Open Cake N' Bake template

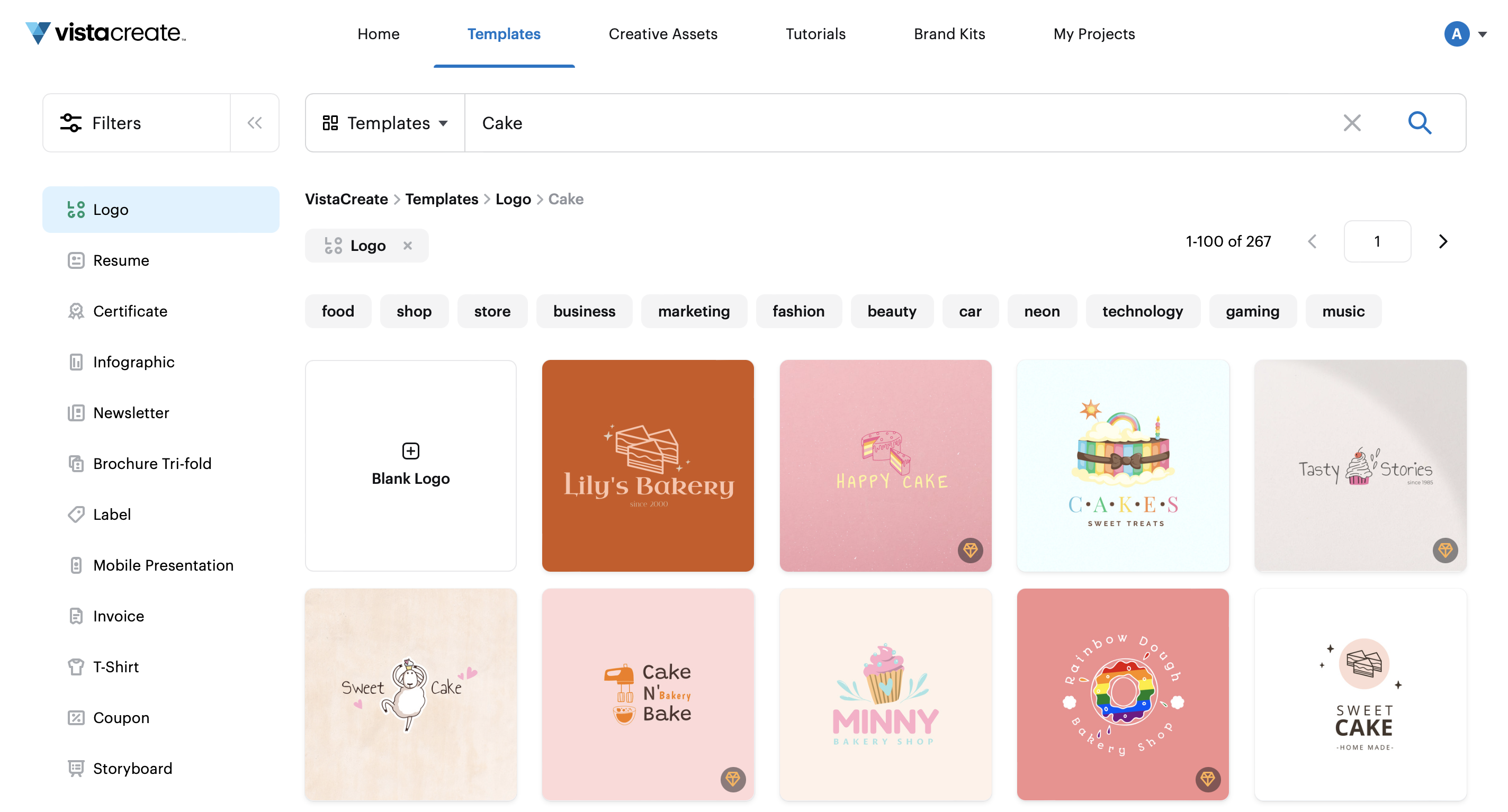[648, 694]
